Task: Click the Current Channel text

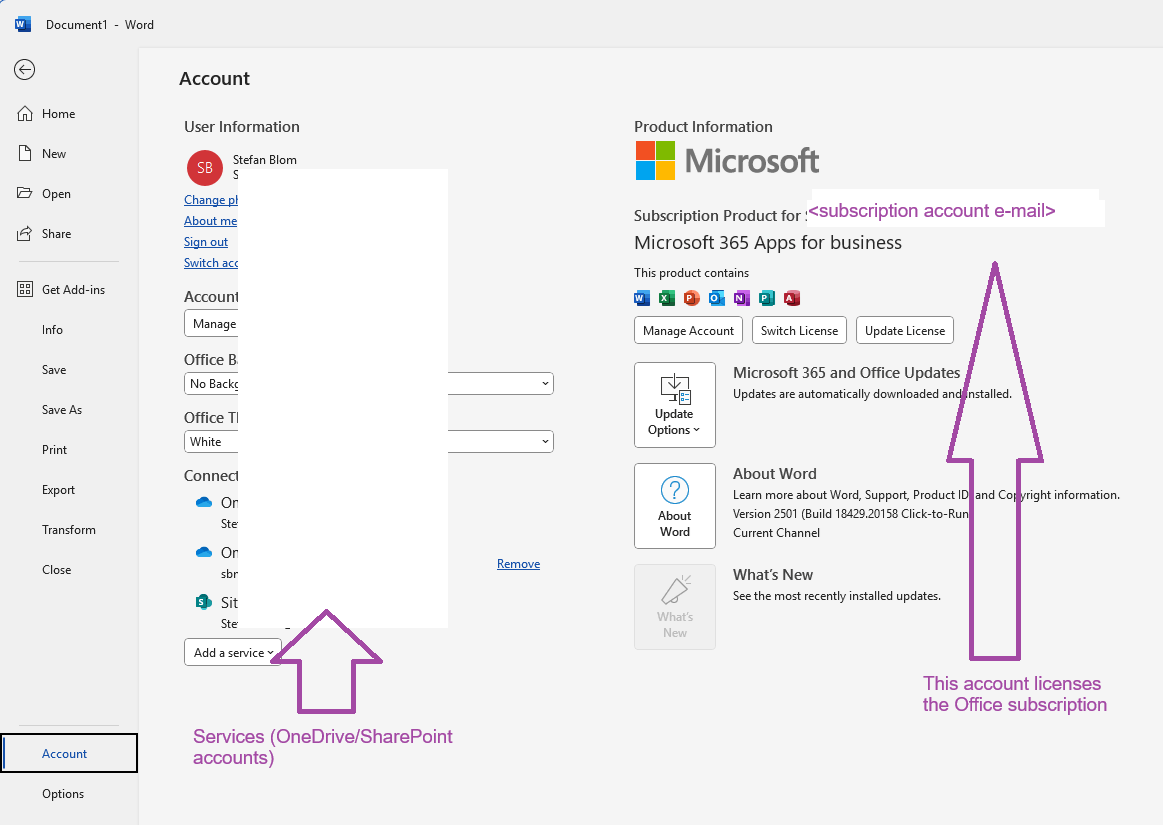Action: pyautogui.click(x=777, y=533)
